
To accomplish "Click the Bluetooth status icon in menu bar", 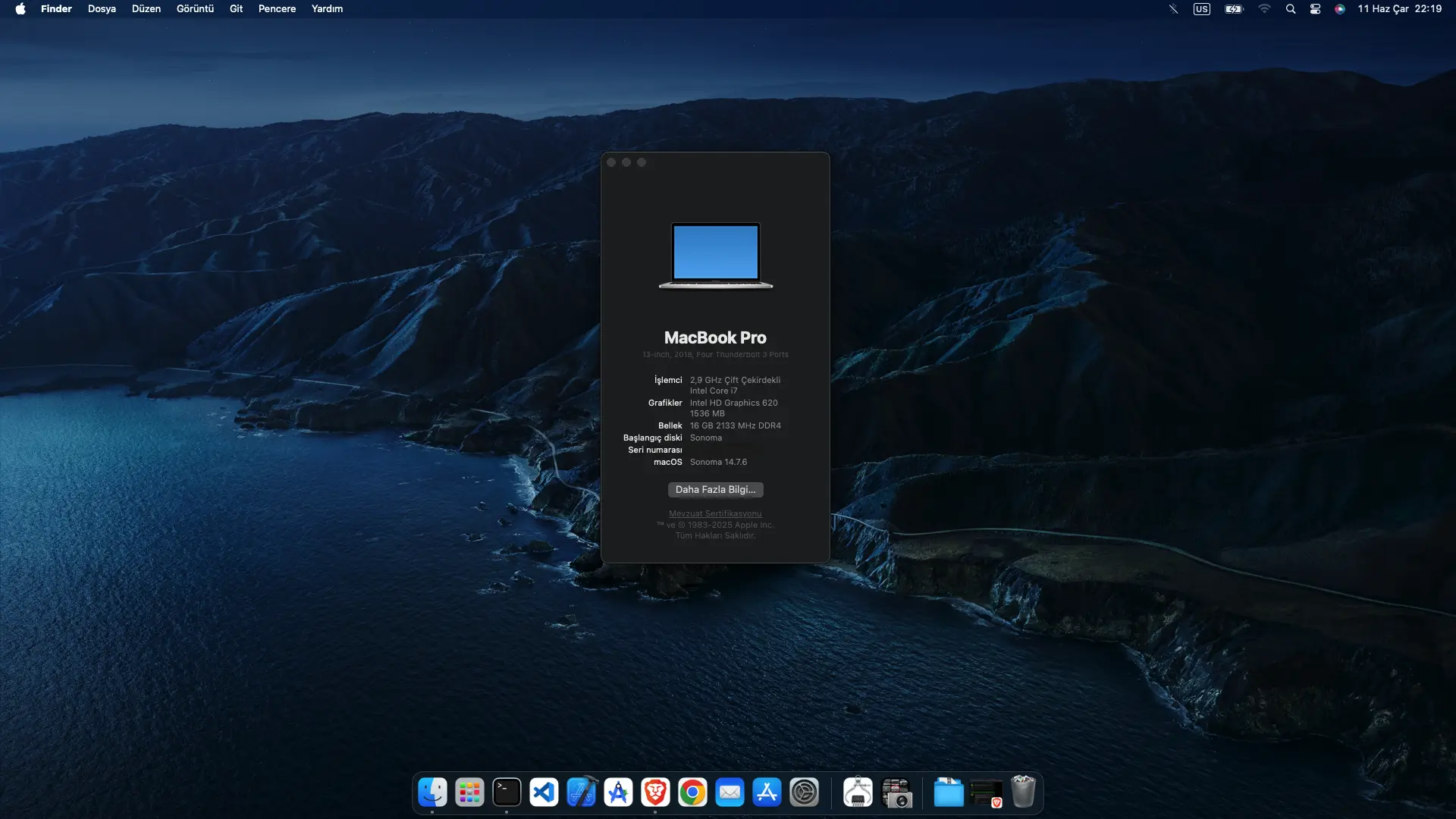I will (1173, 9).
